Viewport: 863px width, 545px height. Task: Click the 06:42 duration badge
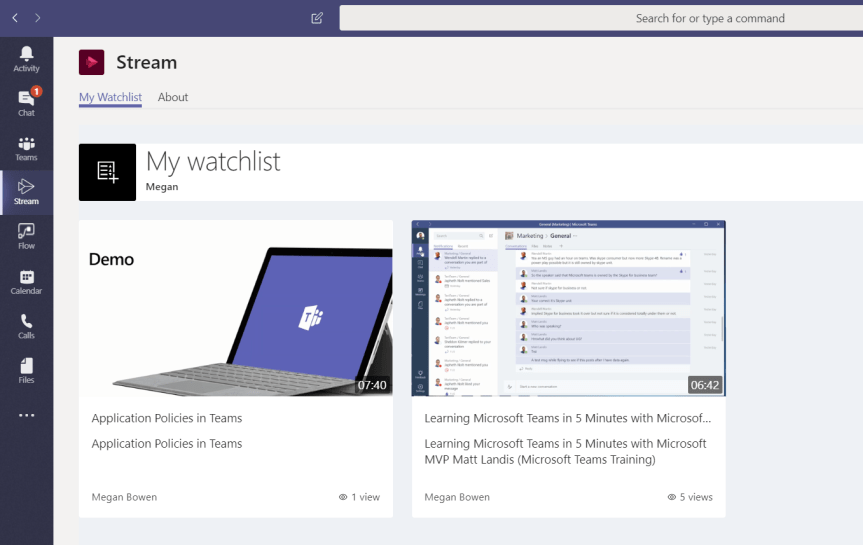(704, 385)
